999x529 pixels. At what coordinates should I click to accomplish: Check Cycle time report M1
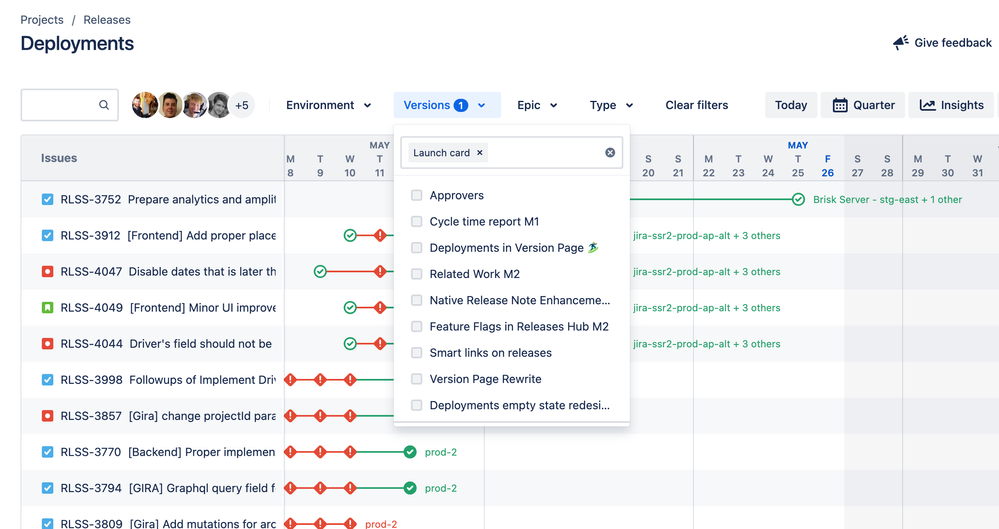coord(417,221)
